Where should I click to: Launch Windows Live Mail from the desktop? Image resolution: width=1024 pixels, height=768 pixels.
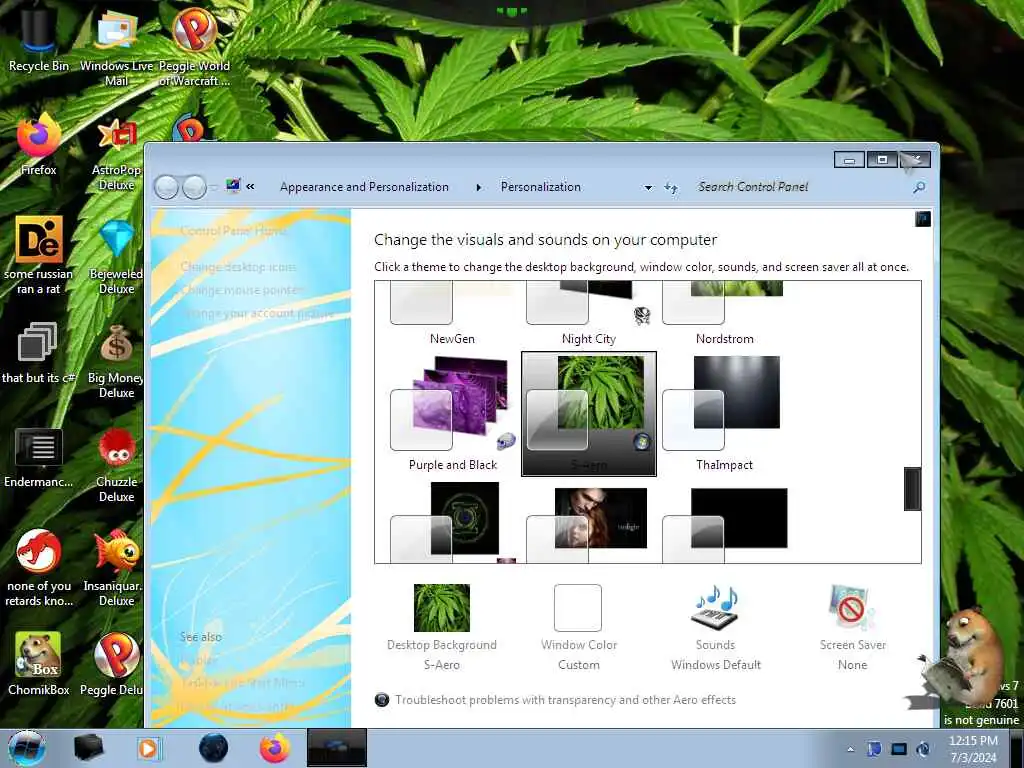[116, 46]
